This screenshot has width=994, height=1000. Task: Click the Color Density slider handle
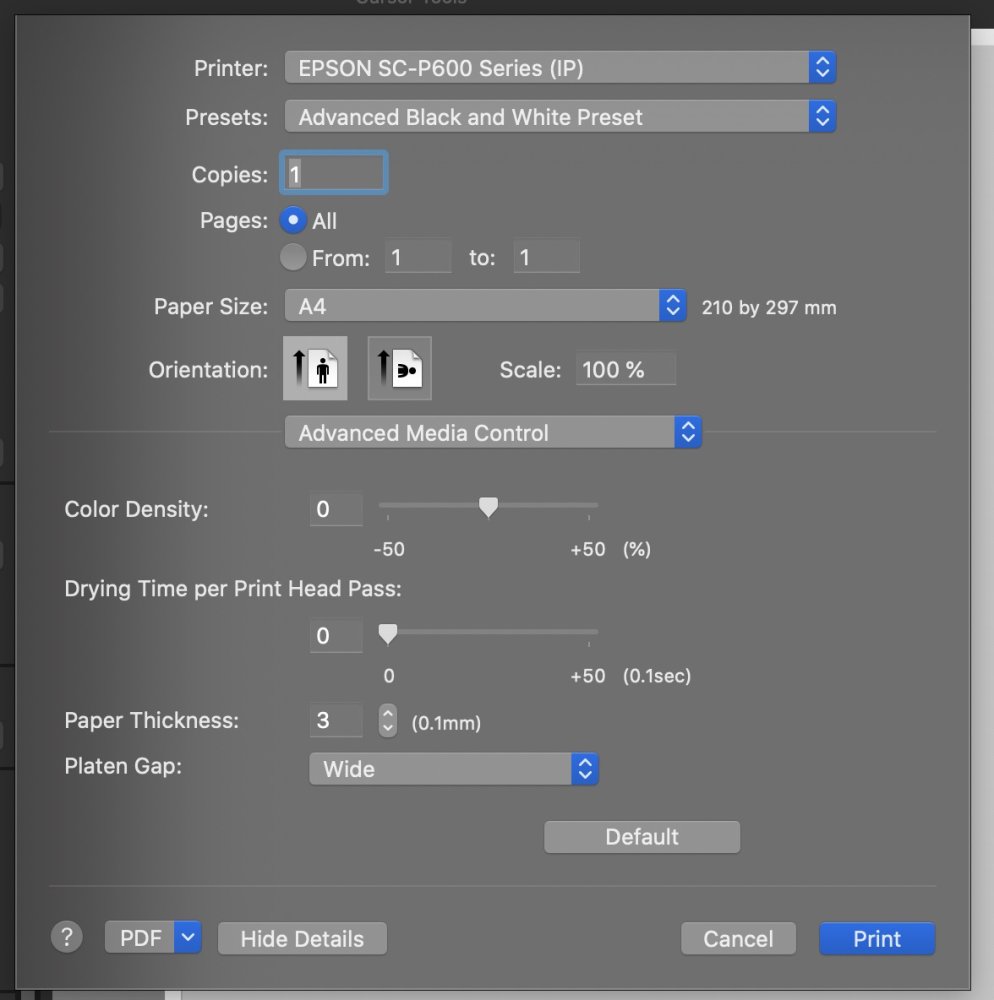tap(488, 508)
